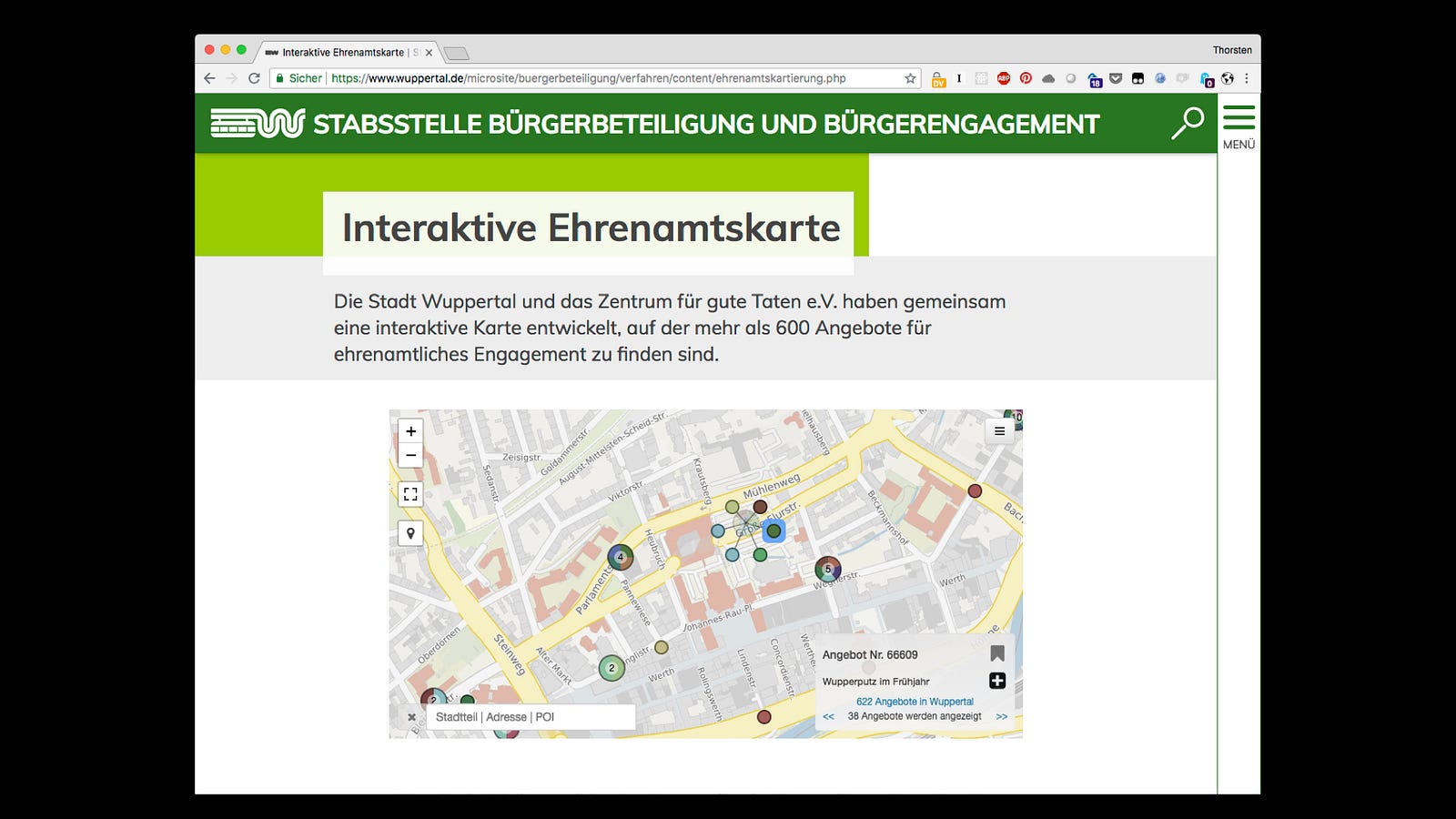This screenshot has height=819, width=1456.
Task: Open the 622 Angebote in Wuppertal link
Action: [915, 702]
